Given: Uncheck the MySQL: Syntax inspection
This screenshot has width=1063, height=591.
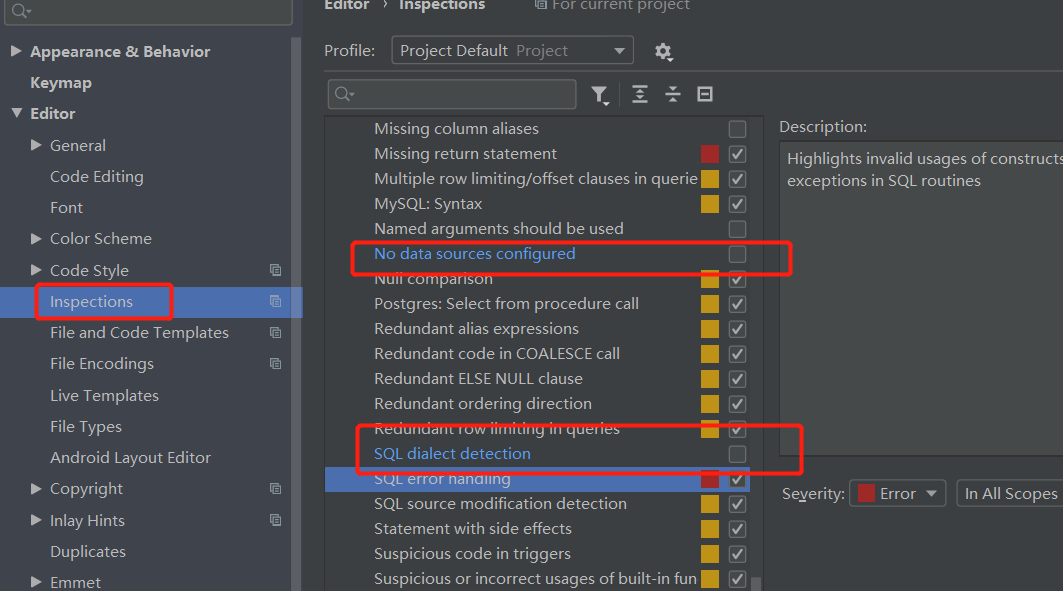Looking at the screenshot, I should 737,204.
